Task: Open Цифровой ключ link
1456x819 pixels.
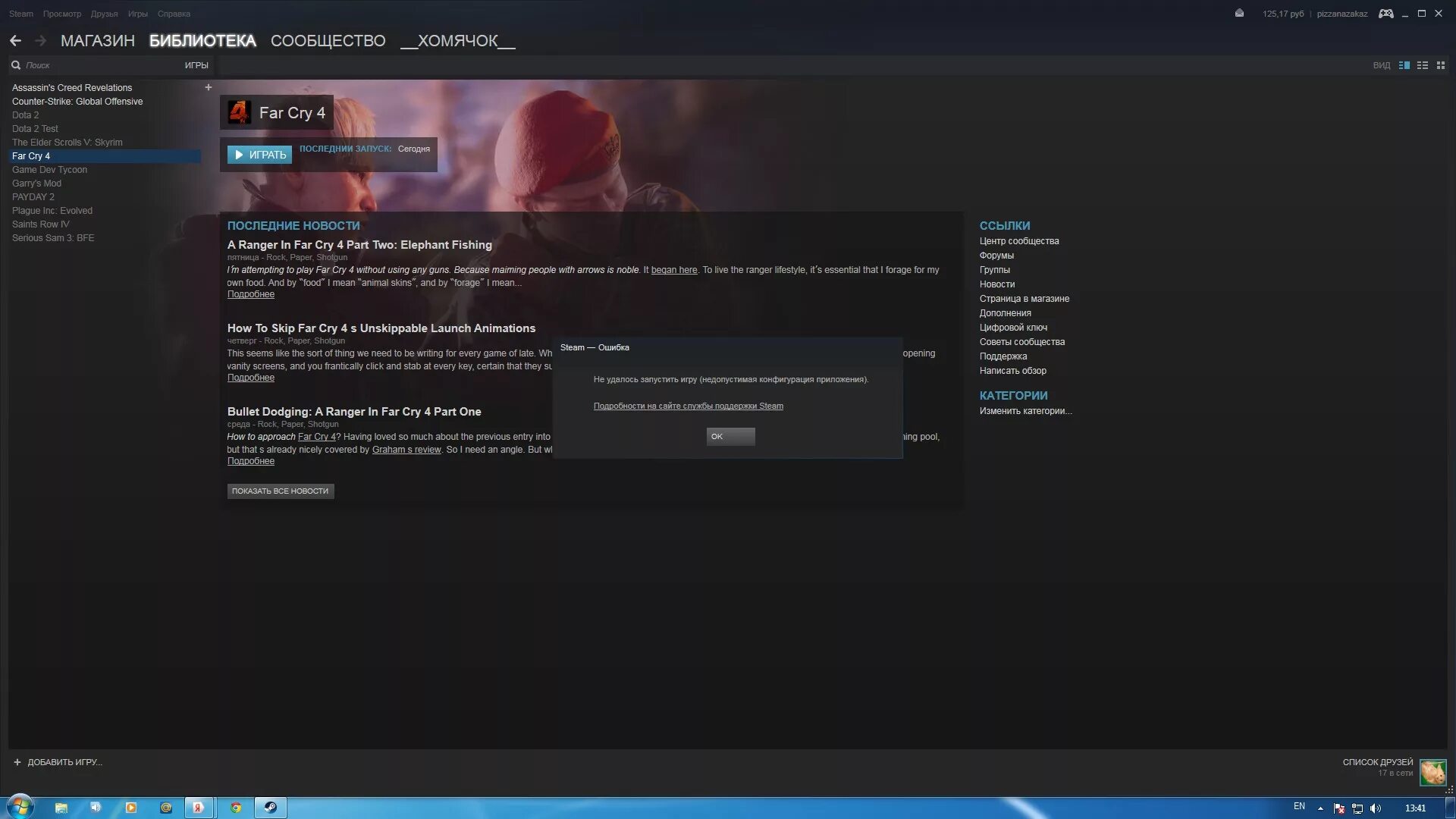Action: coord(1013,328)
